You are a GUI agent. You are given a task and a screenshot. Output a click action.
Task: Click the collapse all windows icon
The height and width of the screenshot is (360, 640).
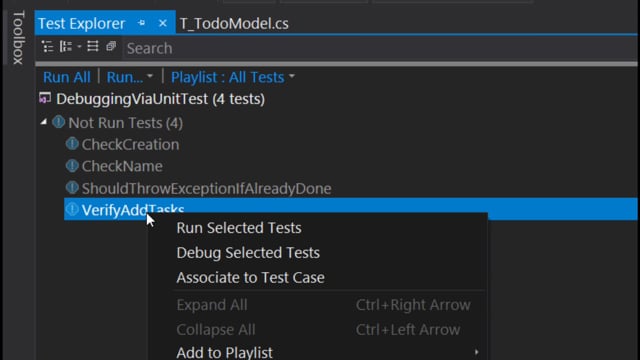pyautogui.click(x=111, y=47)
